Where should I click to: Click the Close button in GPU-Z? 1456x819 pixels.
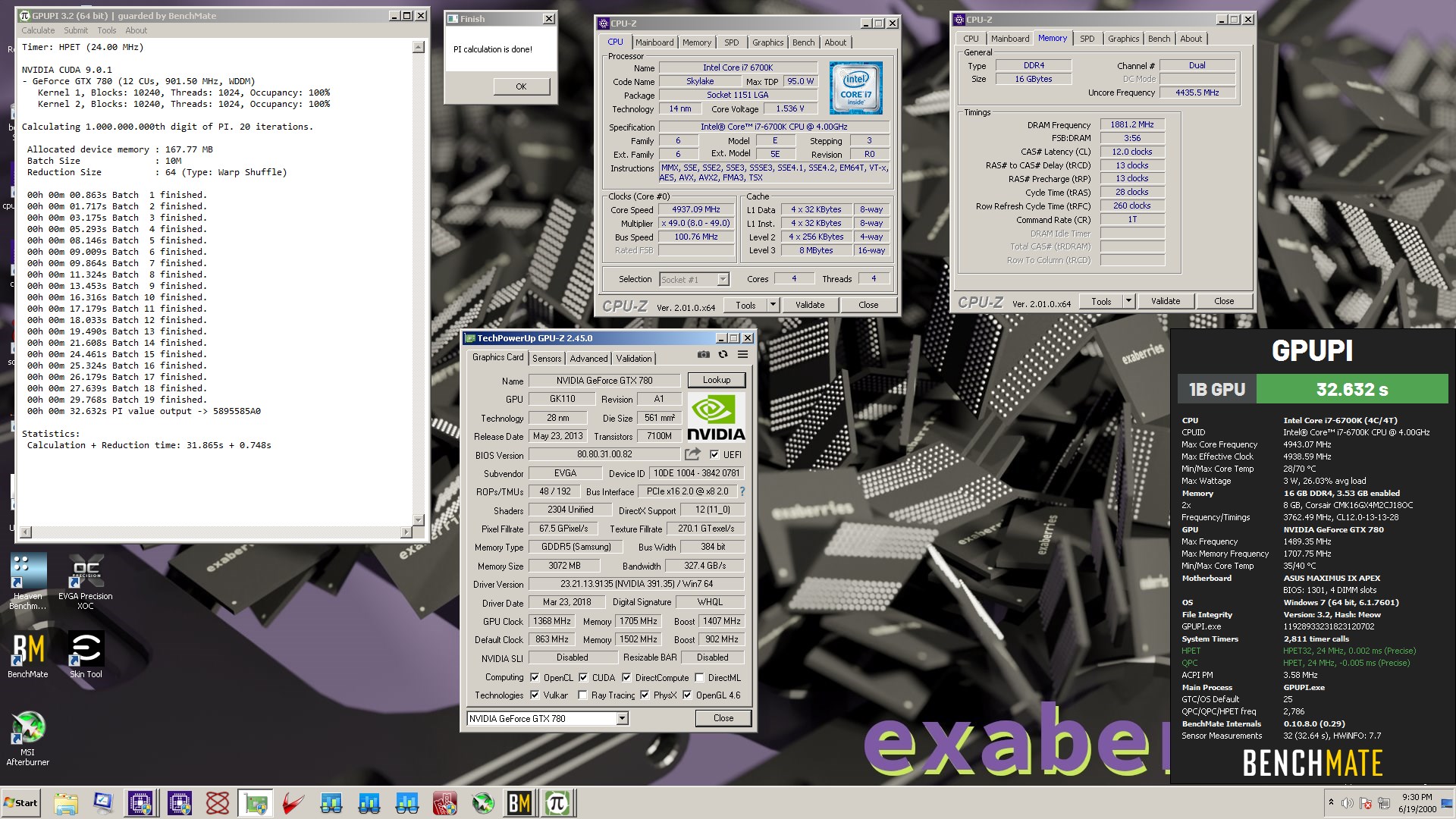pos(723,718)
